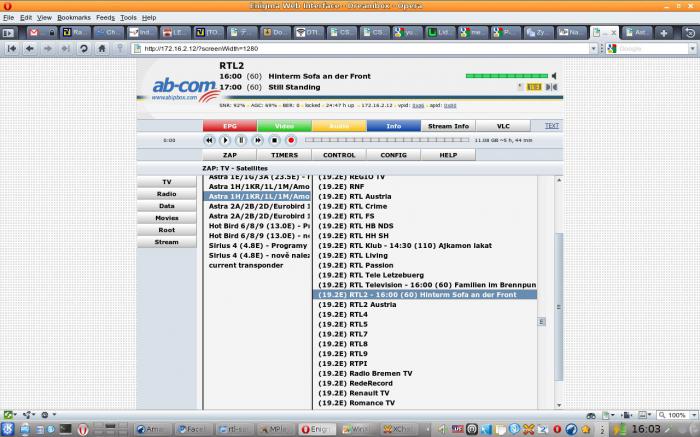Stop playback with the stop button
700x437 pixels.
[x=274, y=140]
